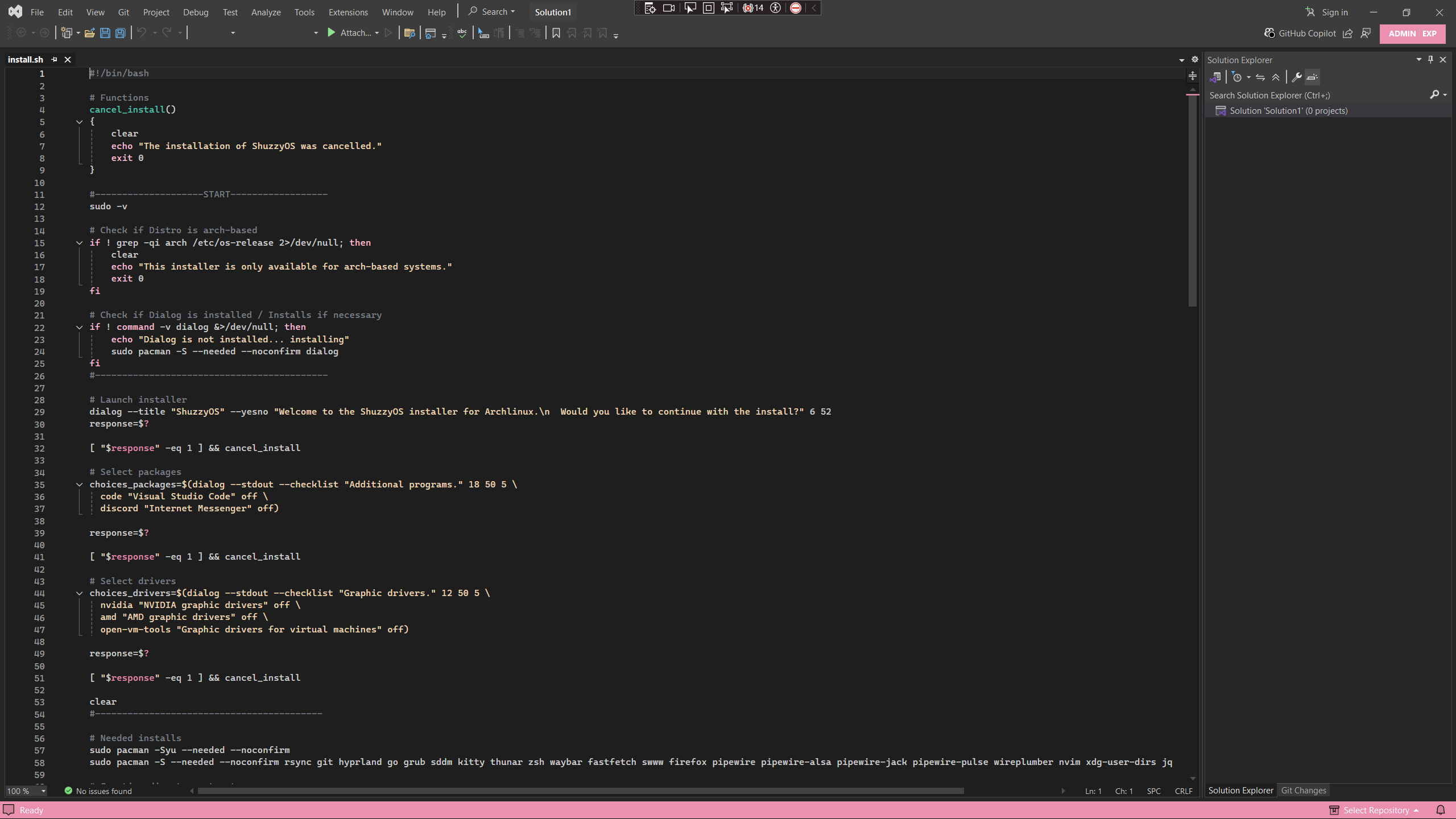Click the Send Feedback icon
Viewport: 1456px width, 819px height.
pyautogui.click(x=1366, y=33)
